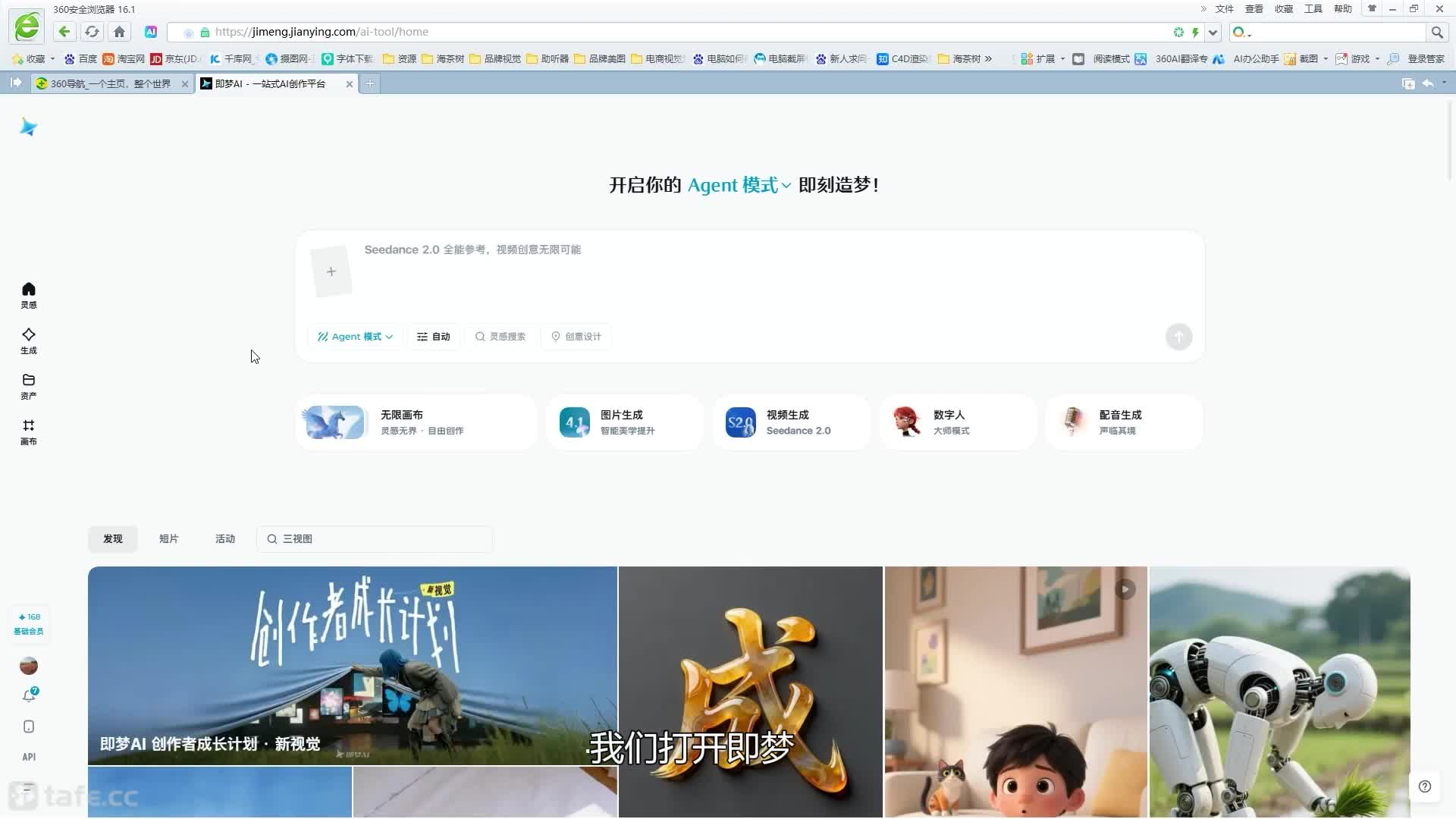Open the 工具 menu
1456x819 pixels.
tap(1313, 9)
